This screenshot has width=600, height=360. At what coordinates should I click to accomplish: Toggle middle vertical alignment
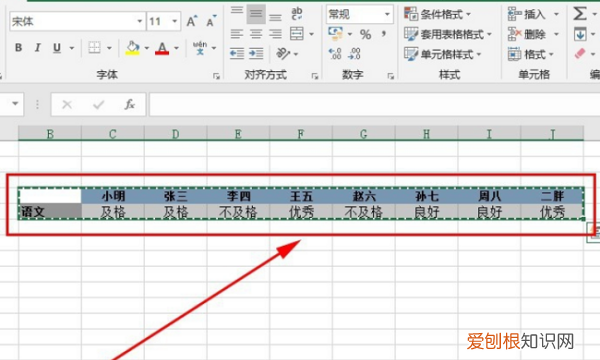[x=256, y=14]
